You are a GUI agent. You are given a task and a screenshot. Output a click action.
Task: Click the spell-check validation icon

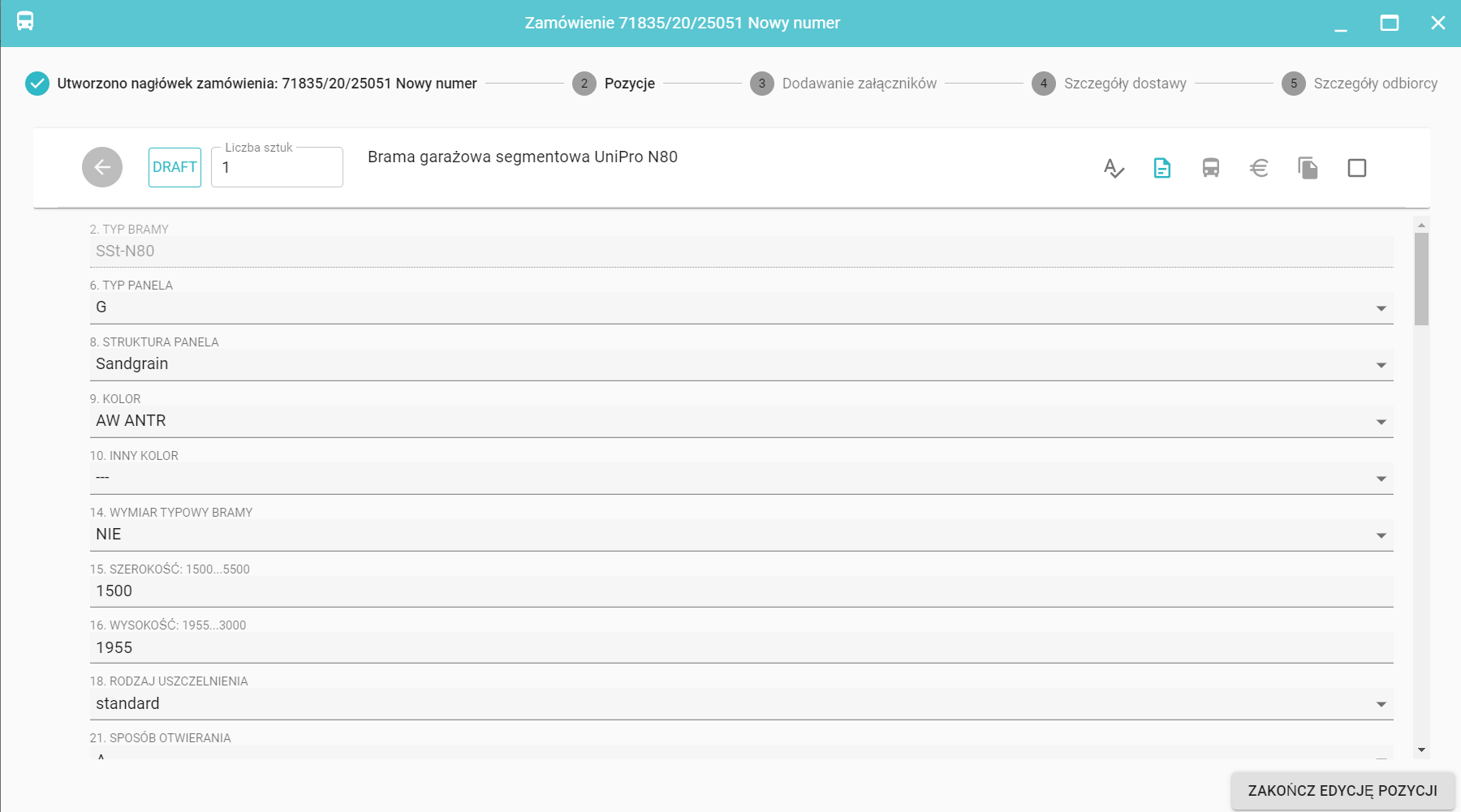click(x=1114, y=168)
